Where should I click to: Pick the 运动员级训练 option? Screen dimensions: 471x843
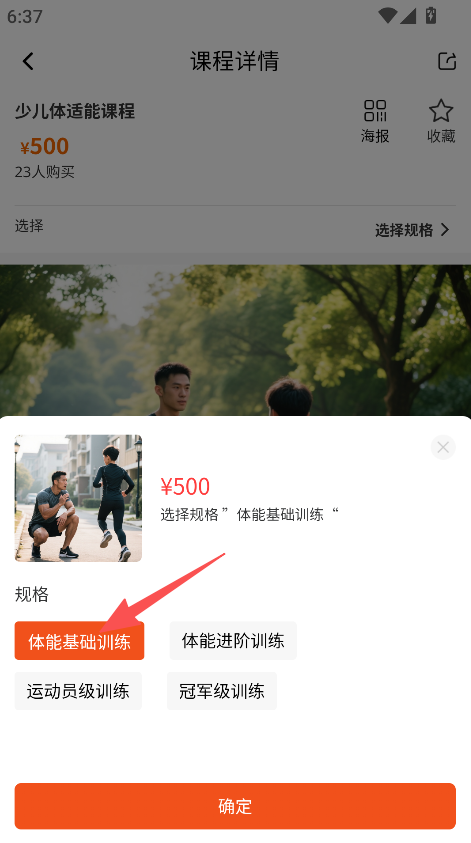click(78, 691)
